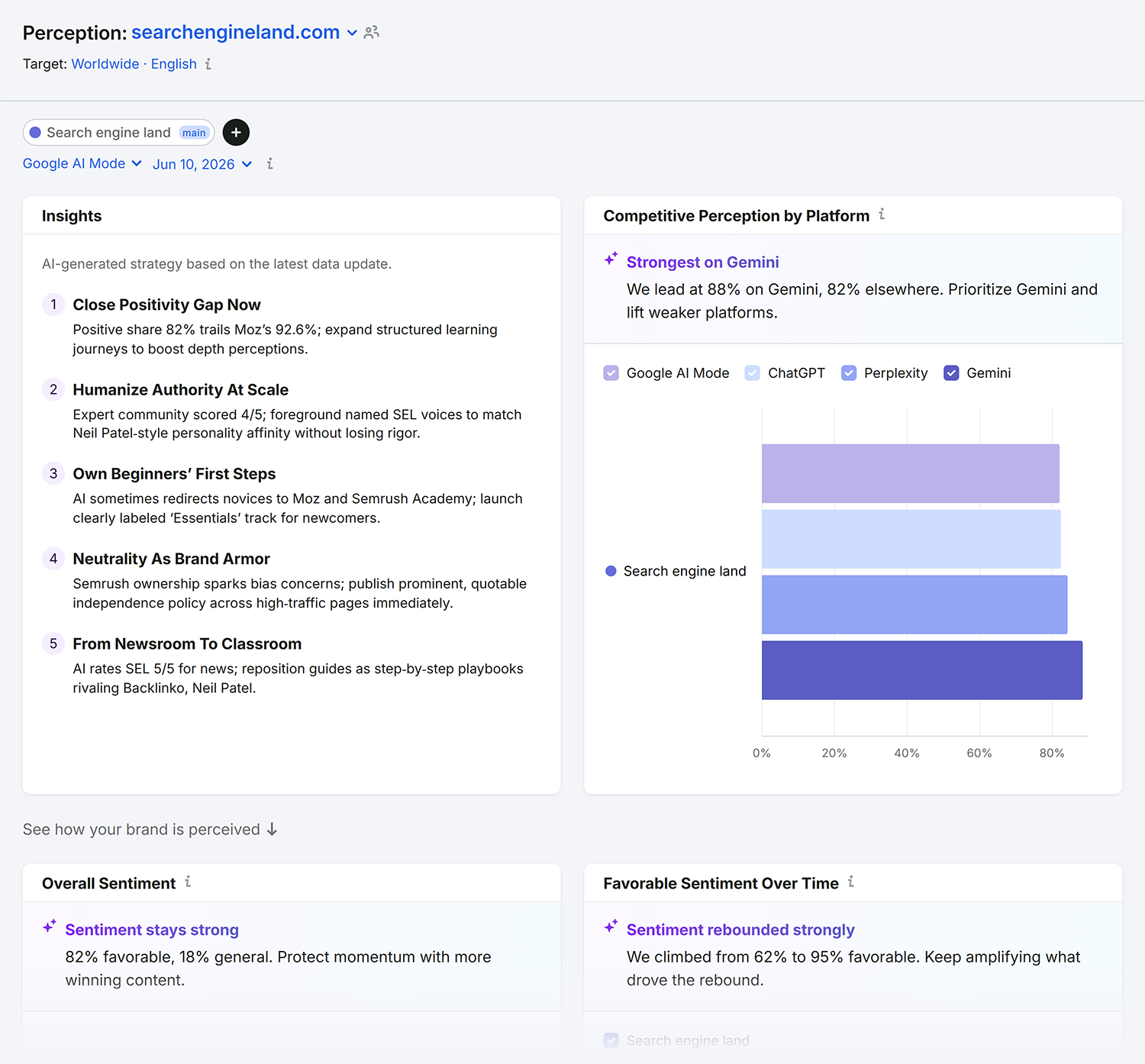This screenshot has width=1145, height=1064.
Task: Click the English language link
Action: [174, 64]
